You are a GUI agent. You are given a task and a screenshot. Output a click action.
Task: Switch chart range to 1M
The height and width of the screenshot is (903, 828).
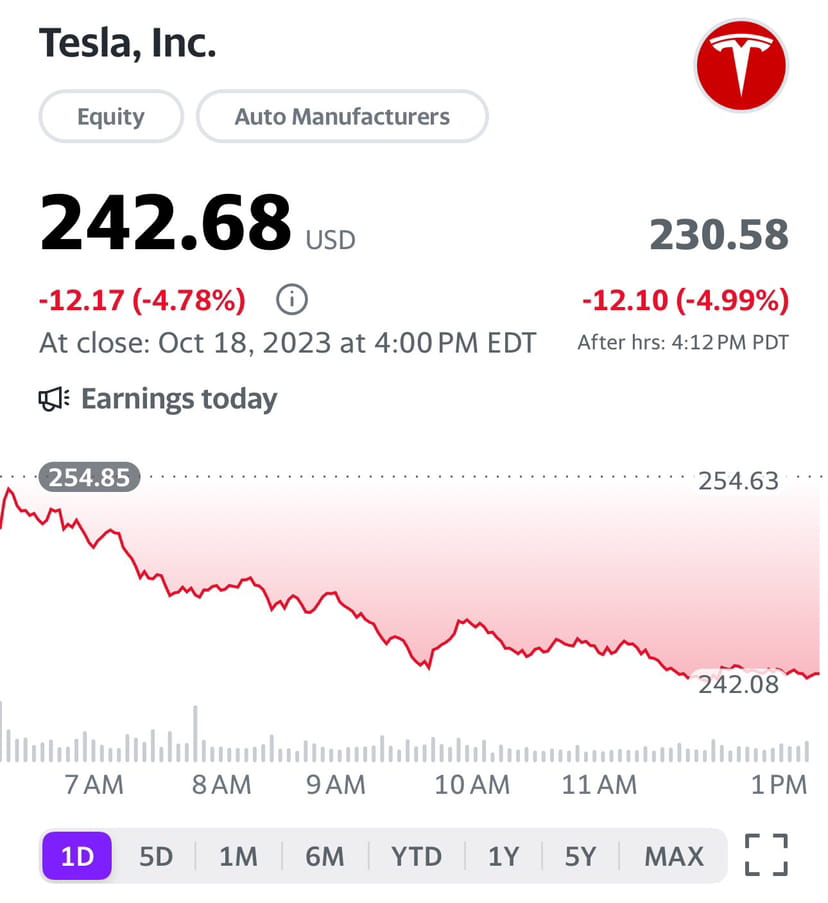[238, 856]
